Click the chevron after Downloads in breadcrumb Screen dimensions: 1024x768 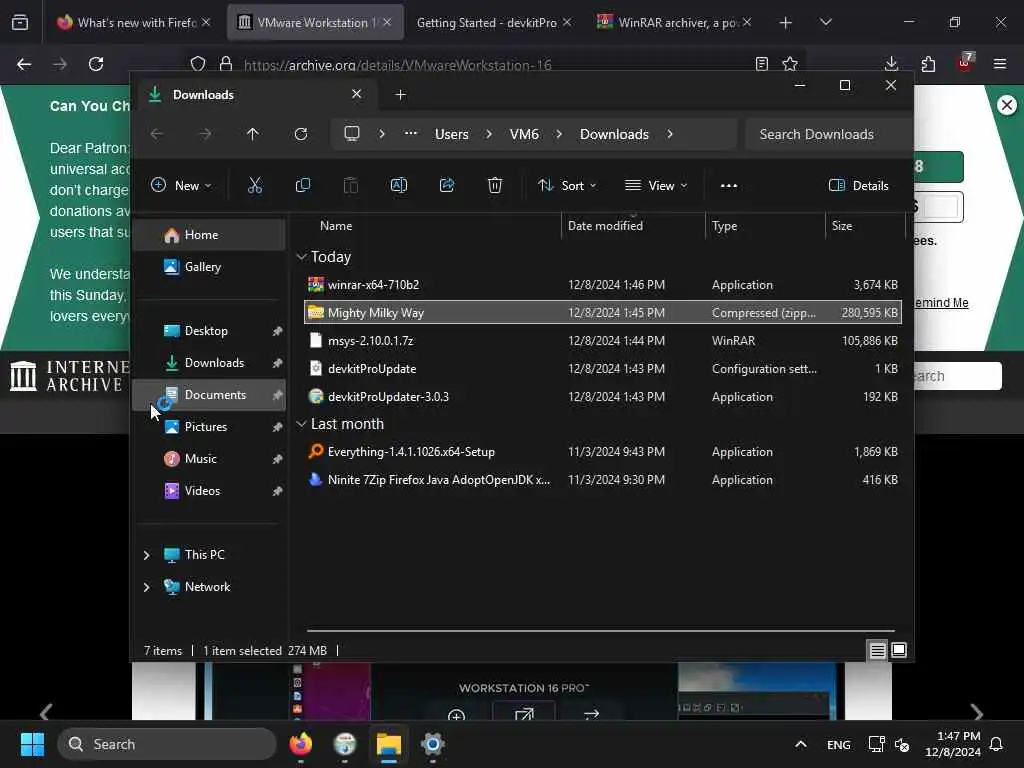670,134
